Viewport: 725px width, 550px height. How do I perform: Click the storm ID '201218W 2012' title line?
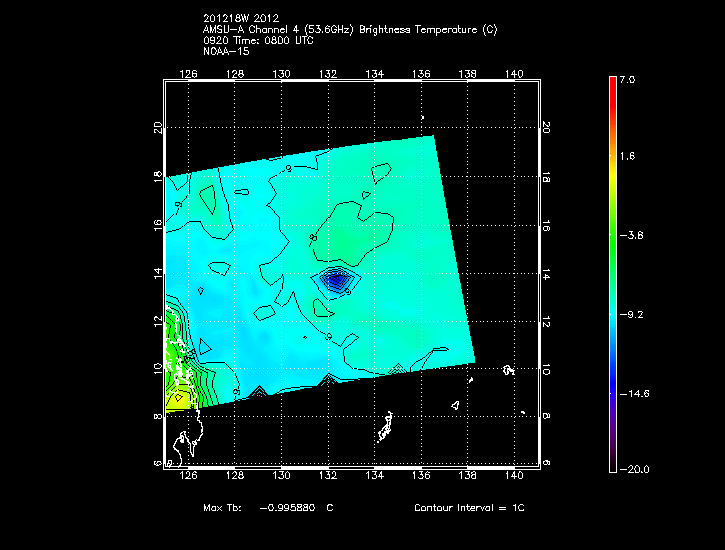coord(241,18)
